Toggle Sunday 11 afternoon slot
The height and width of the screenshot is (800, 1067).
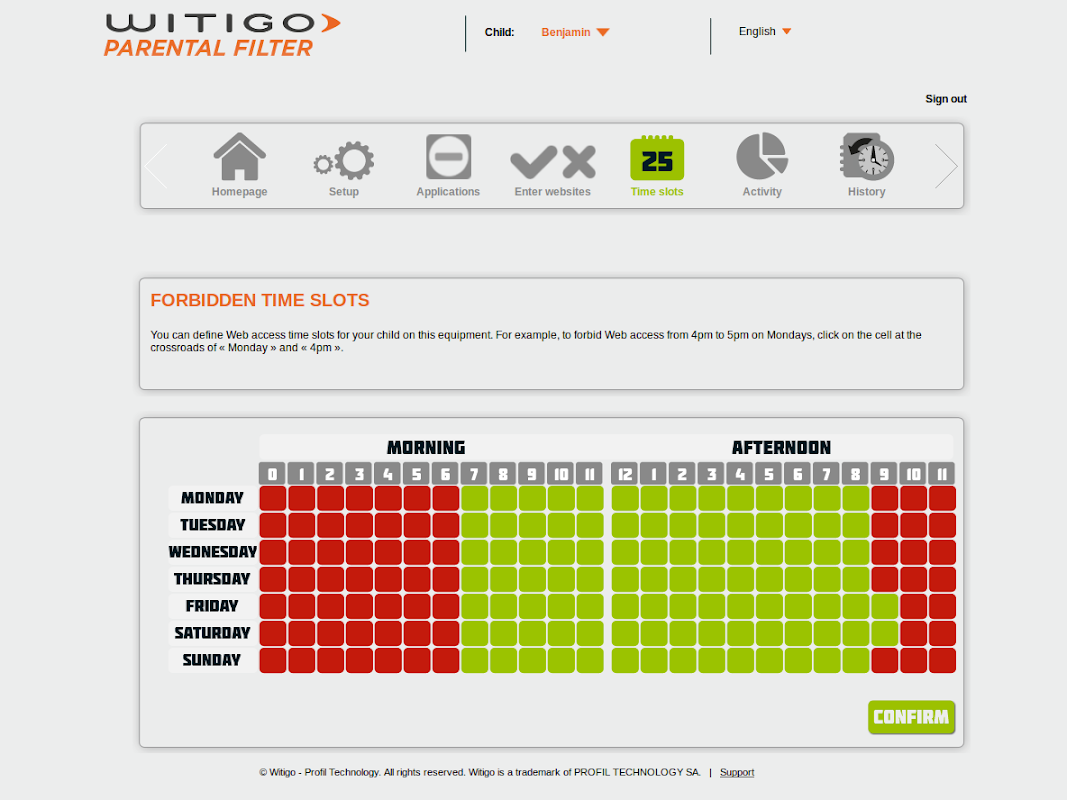tap(942, 661)
